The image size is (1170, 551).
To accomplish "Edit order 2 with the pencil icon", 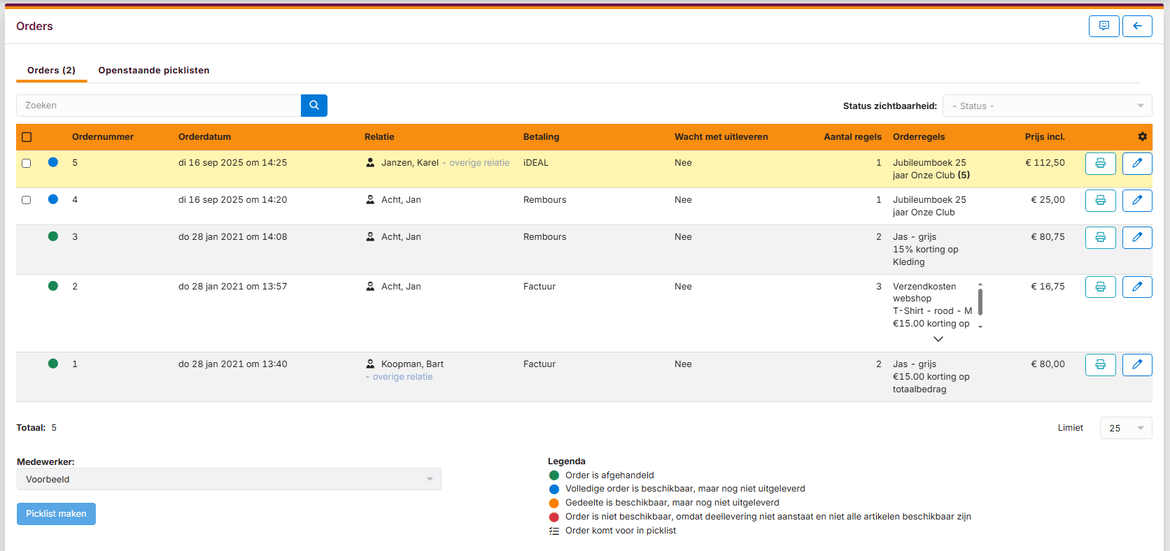I will (1137, 287).
